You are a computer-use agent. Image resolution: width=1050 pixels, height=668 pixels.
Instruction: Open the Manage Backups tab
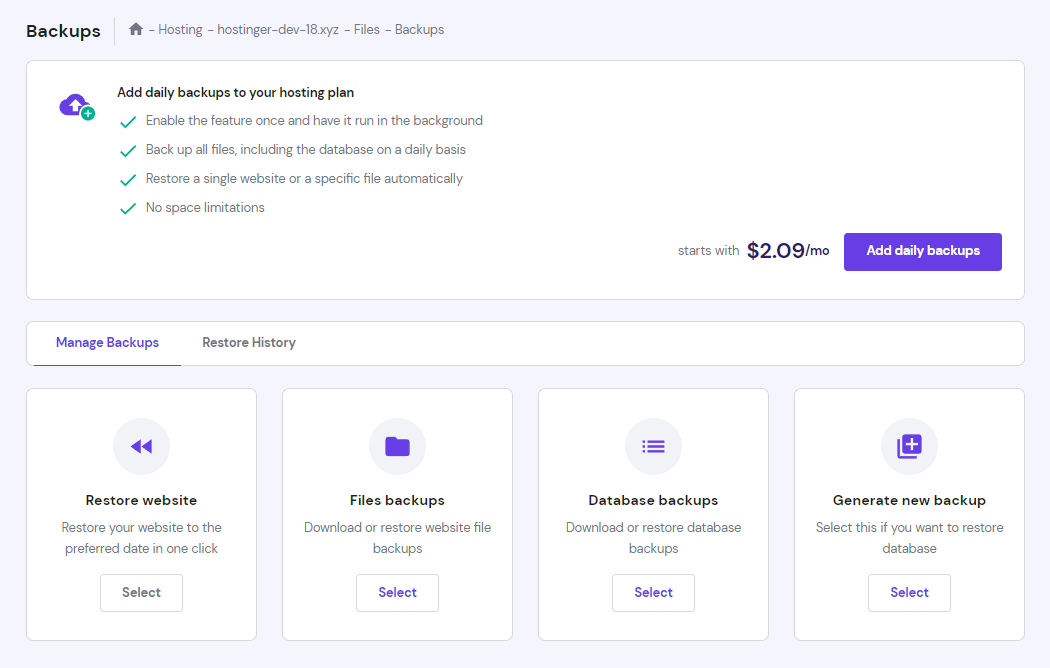point(107,342)
